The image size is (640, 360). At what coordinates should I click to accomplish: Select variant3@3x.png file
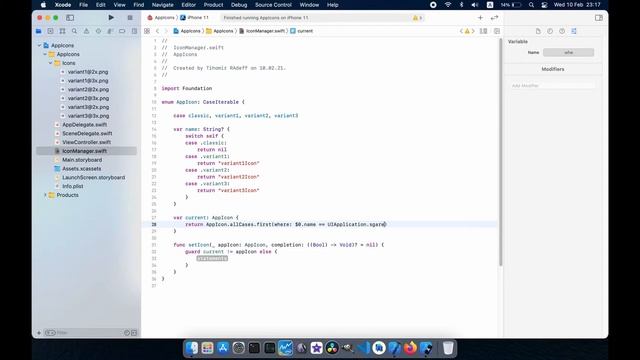(88, 116)
